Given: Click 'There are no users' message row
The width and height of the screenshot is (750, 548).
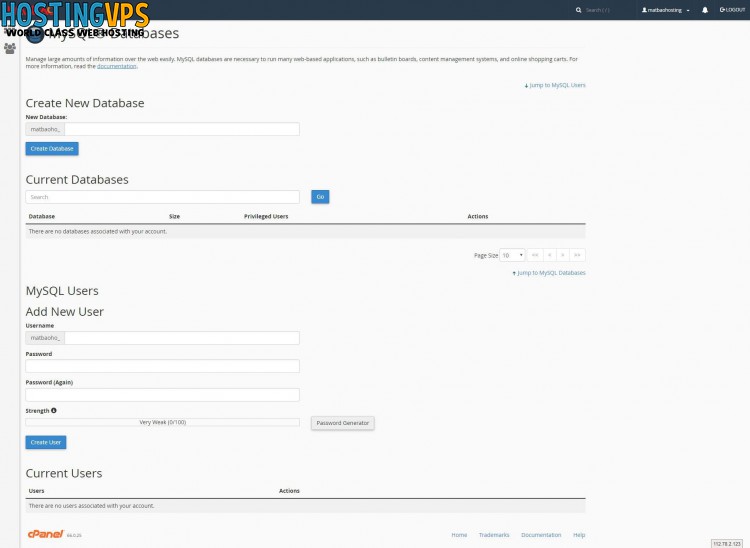Looking at the screenshot, I should tap(305, 506).
